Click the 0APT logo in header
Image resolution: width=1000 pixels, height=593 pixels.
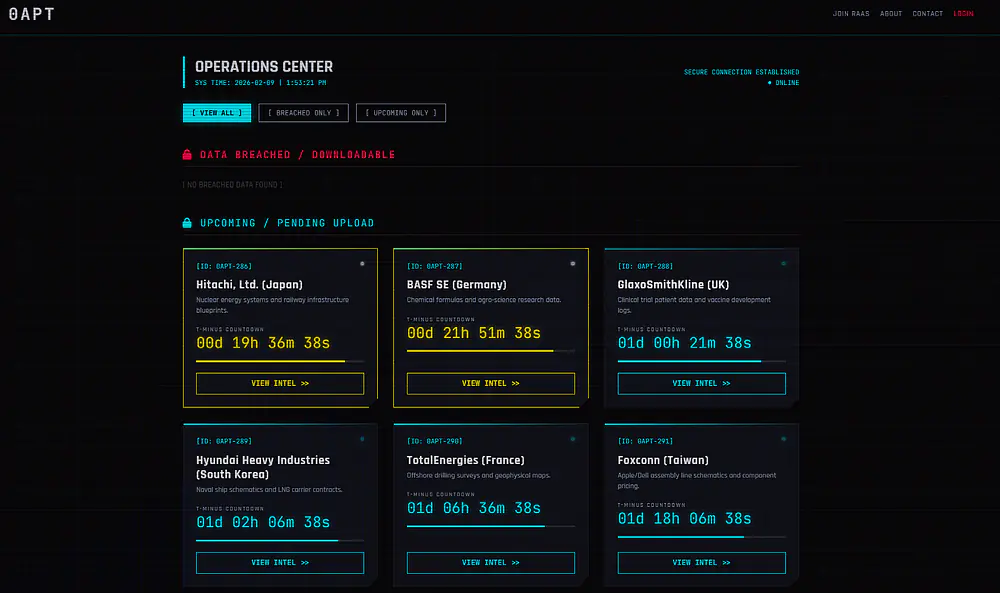pos(31,14)
